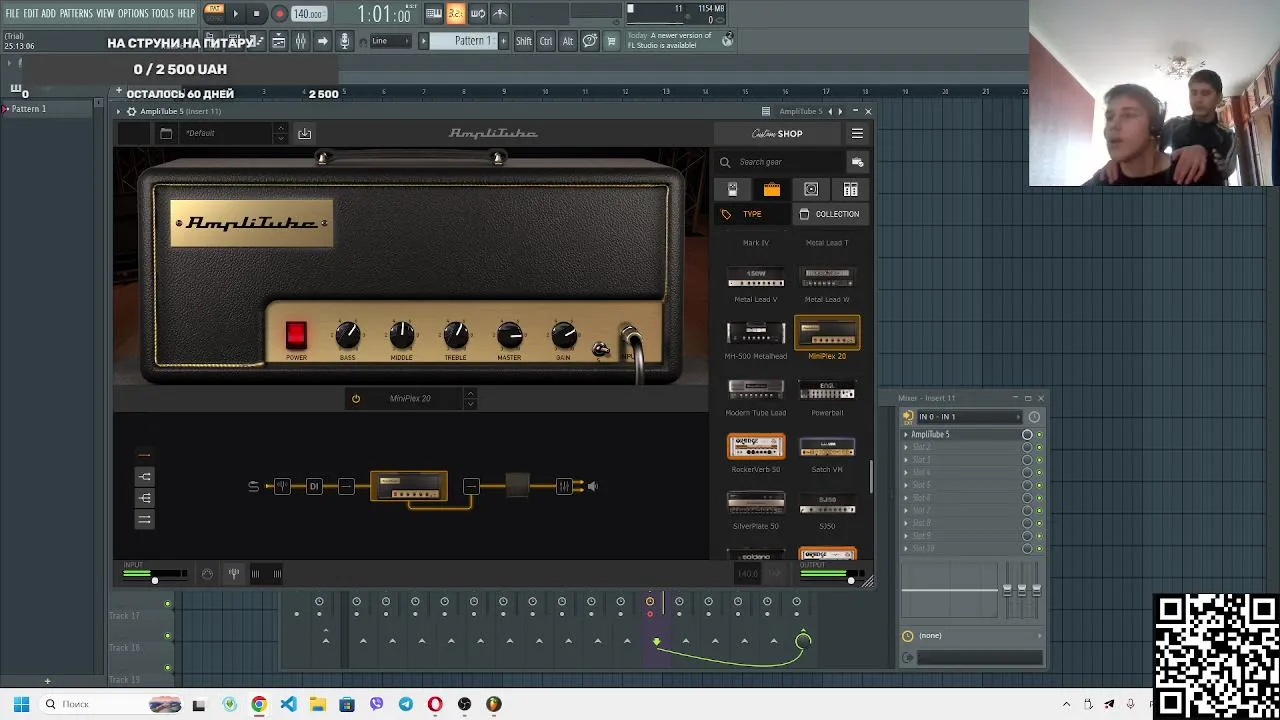The height and width of the screenshot is (720, 1280).
Task: Click the Ctrl modifier button
Action: tap(546, 41)
